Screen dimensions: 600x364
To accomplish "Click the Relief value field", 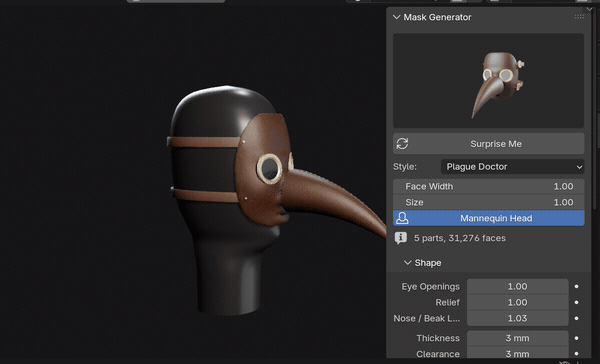I will coord(517,302).
